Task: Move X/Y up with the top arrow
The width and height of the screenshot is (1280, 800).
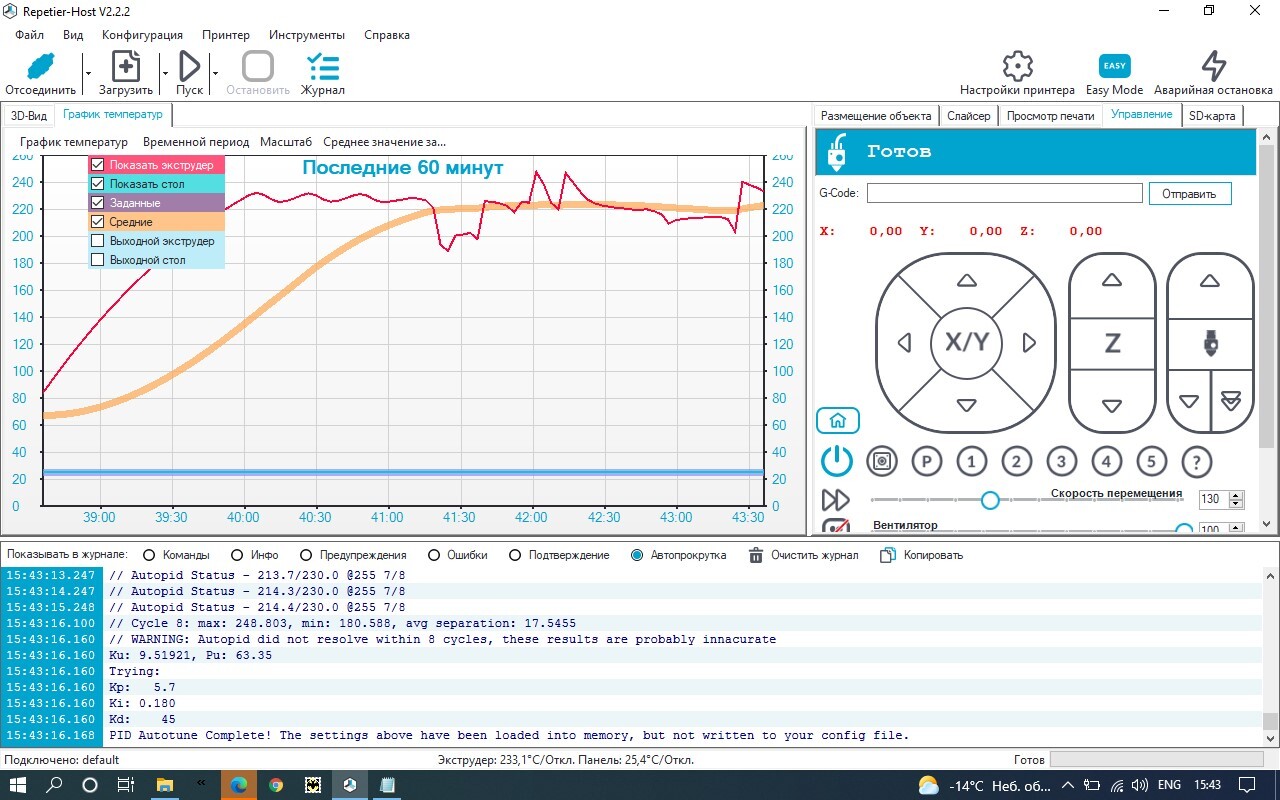Action: click(x=966, y=281)
